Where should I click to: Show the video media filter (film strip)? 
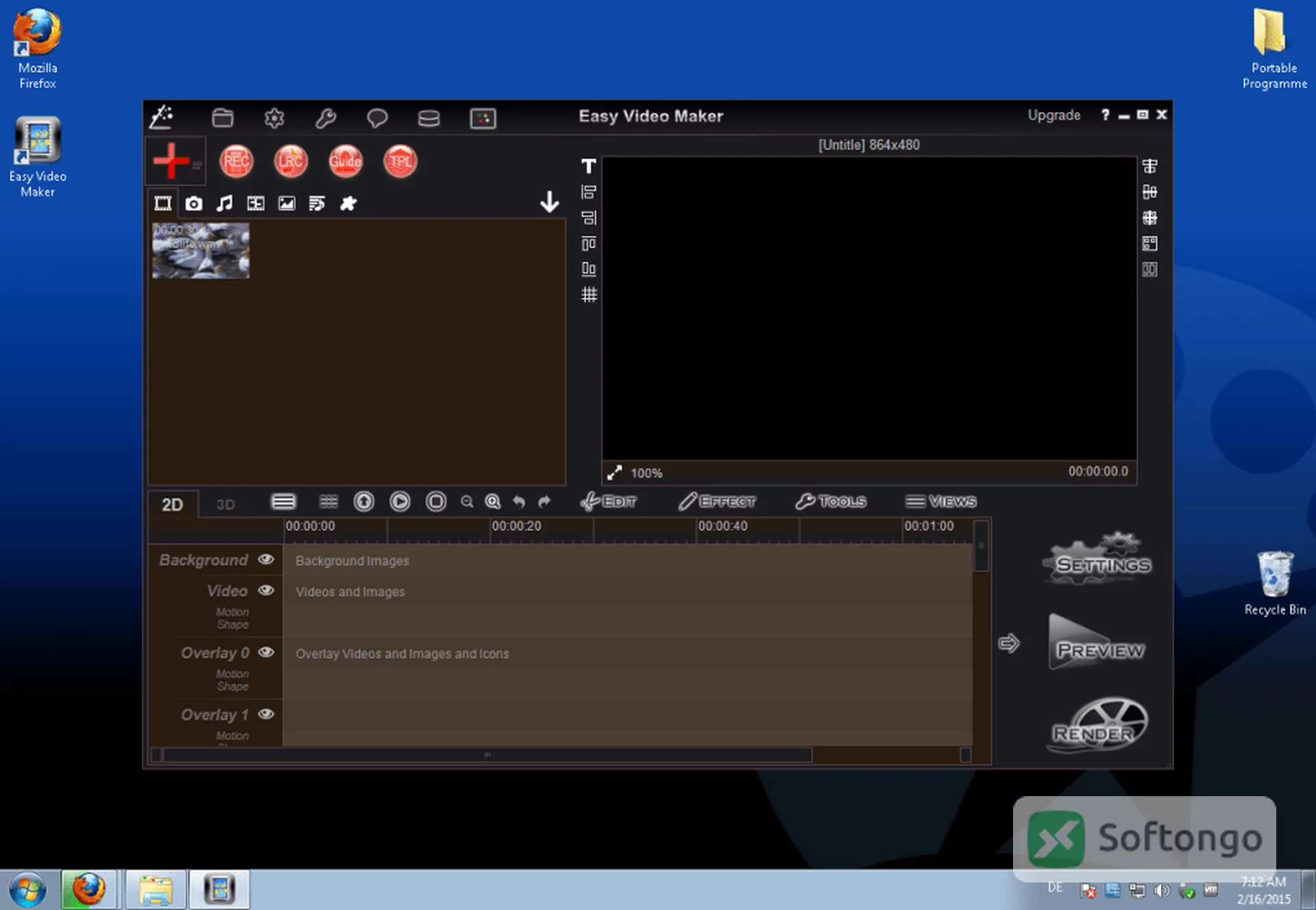[x=163, y=203]
